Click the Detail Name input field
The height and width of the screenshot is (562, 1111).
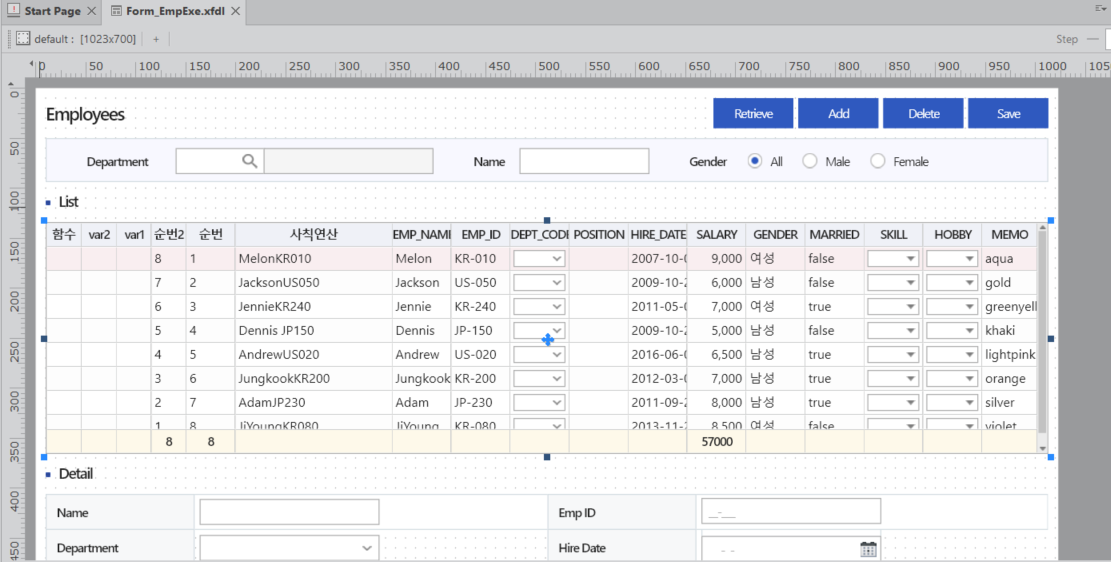289,512
